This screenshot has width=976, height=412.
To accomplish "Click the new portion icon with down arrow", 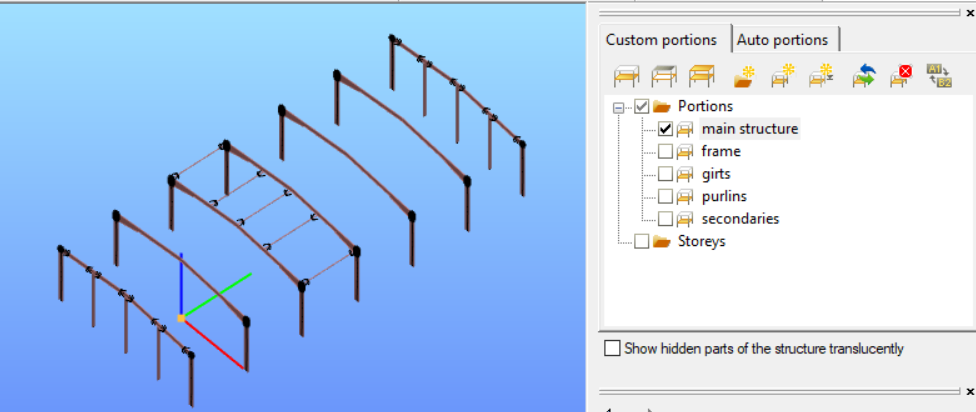I will [822, 77].
